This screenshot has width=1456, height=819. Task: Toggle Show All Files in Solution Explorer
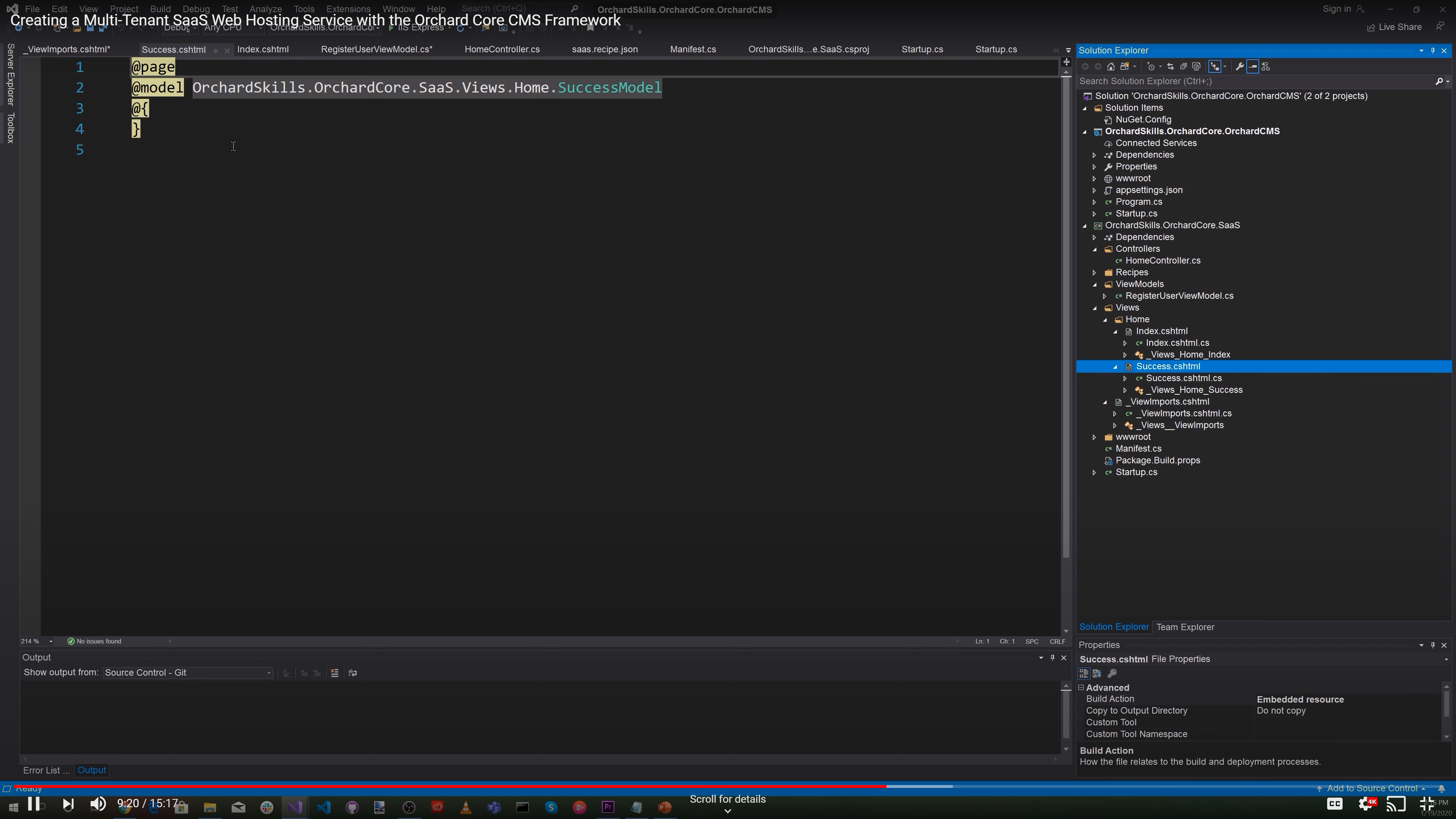point(1196,67)
